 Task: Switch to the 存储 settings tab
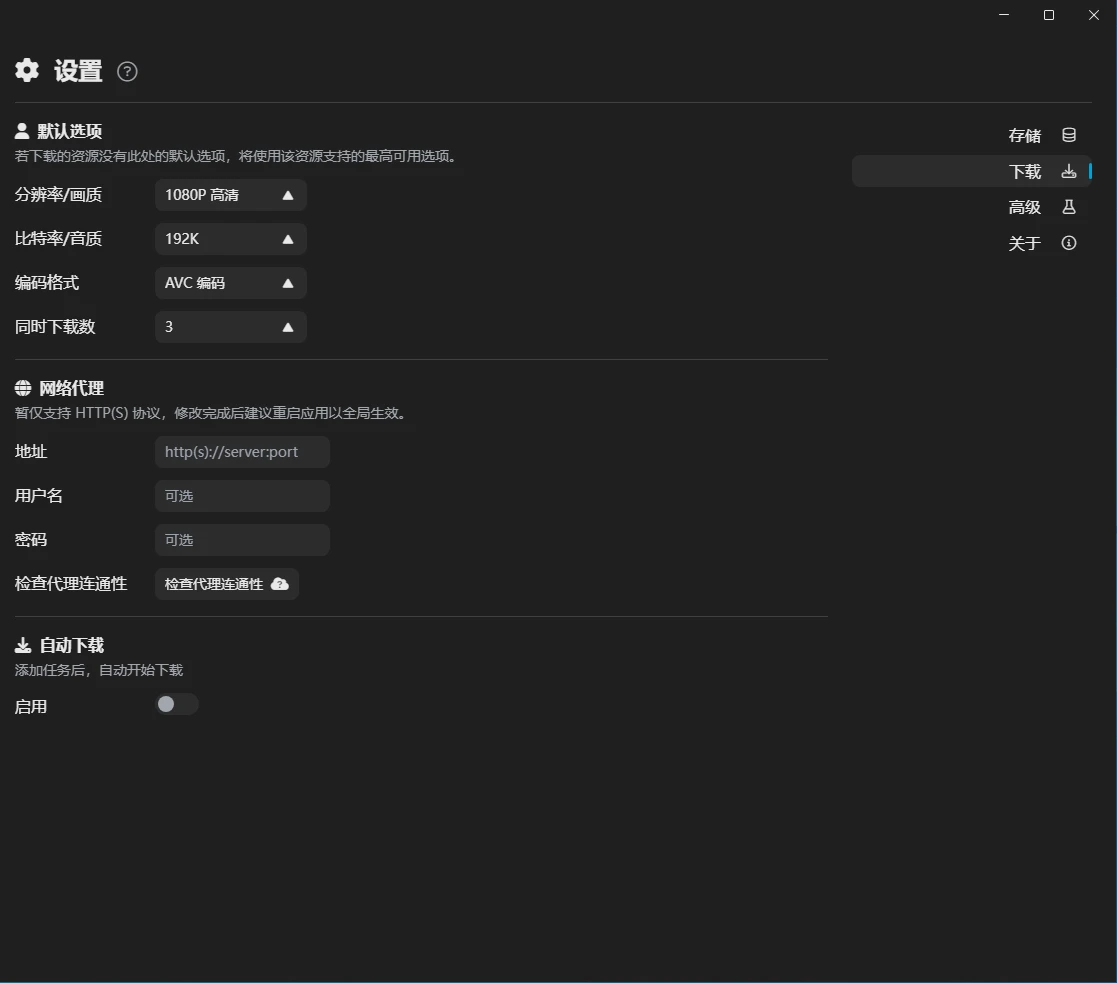[1025, 135]
